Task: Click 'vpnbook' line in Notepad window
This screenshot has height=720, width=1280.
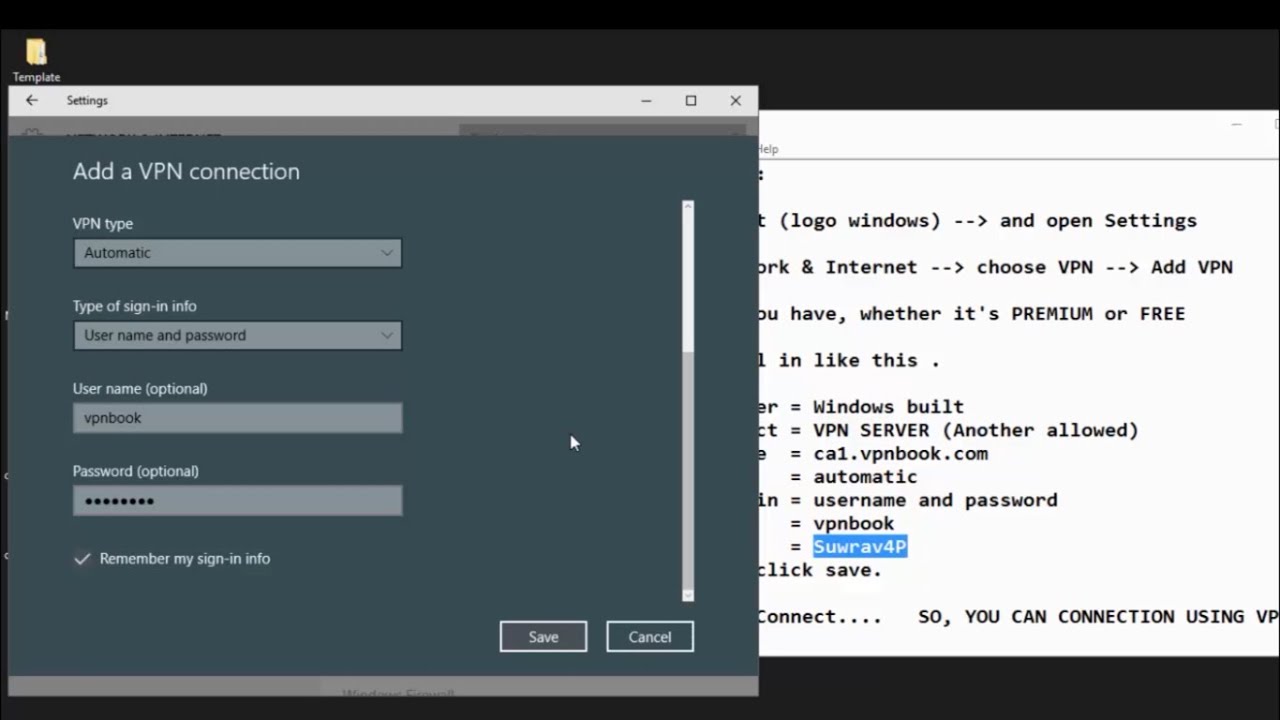Action: click(x=853, y=523)
